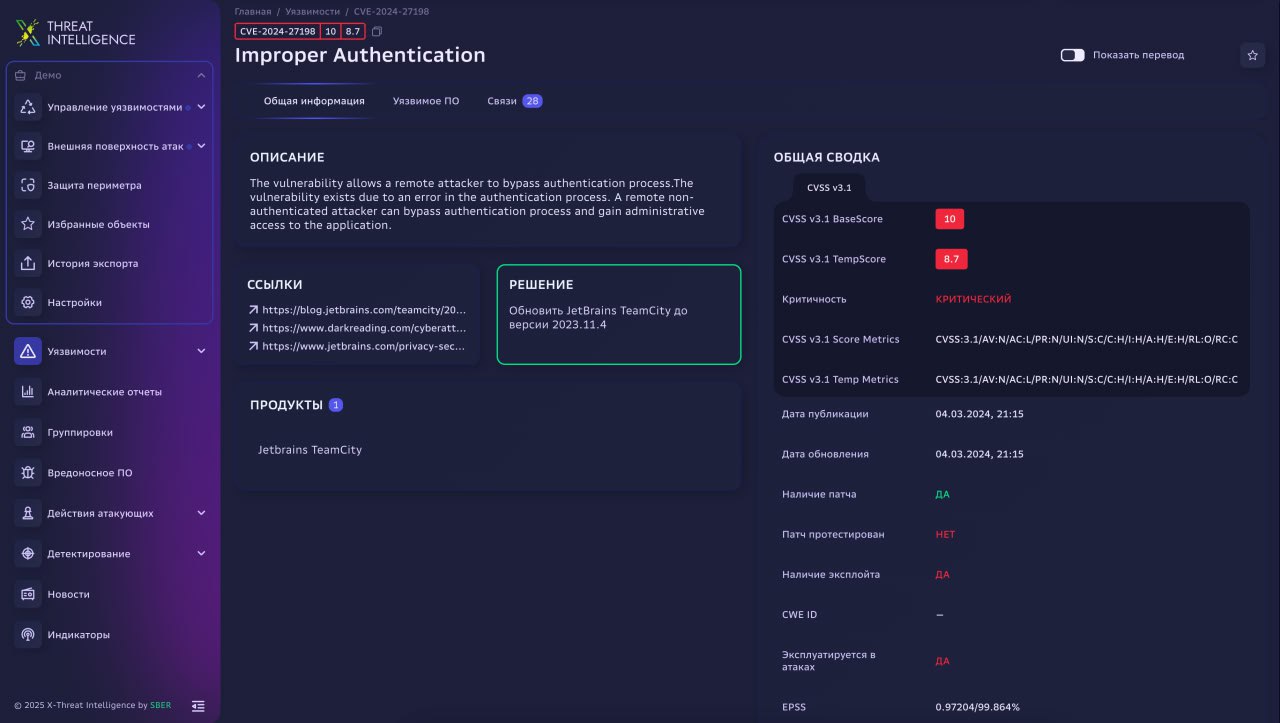Viewport: 1280px width, 723px height.
Task: Open Настройки gear icon
Action: click(x=28, y=303)
